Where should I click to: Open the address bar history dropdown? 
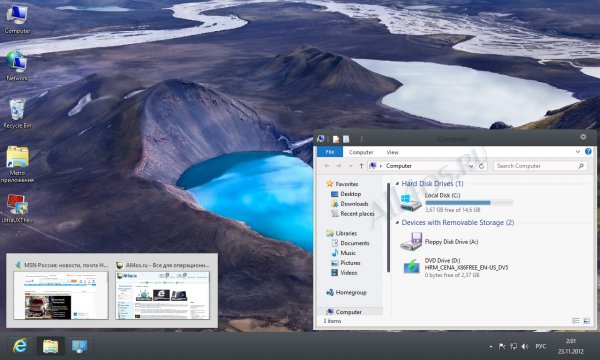[x=471, y=166]
